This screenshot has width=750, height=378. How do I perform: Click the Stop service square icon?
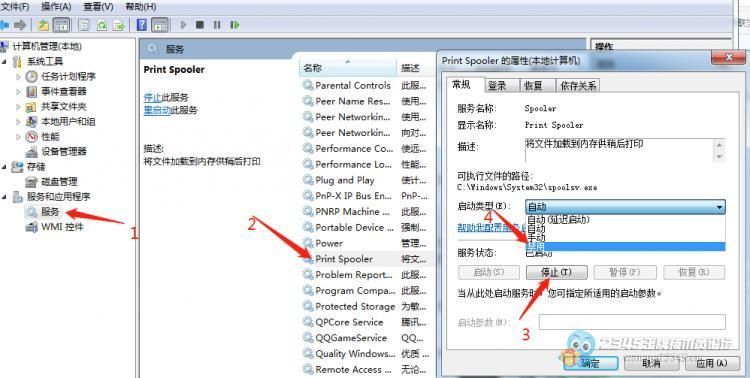[x=200, y=25]
